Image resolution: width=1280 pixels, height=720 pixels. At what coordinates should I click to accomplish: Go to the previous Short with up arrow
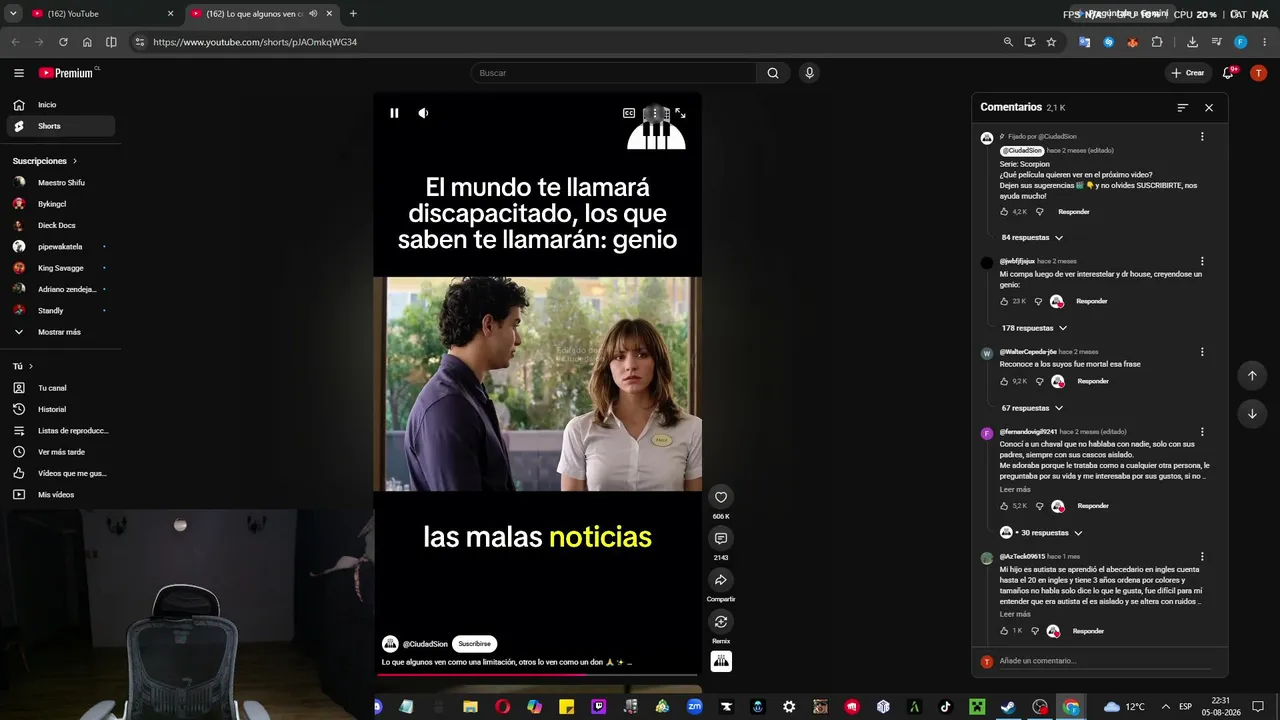click(1252, 376)
